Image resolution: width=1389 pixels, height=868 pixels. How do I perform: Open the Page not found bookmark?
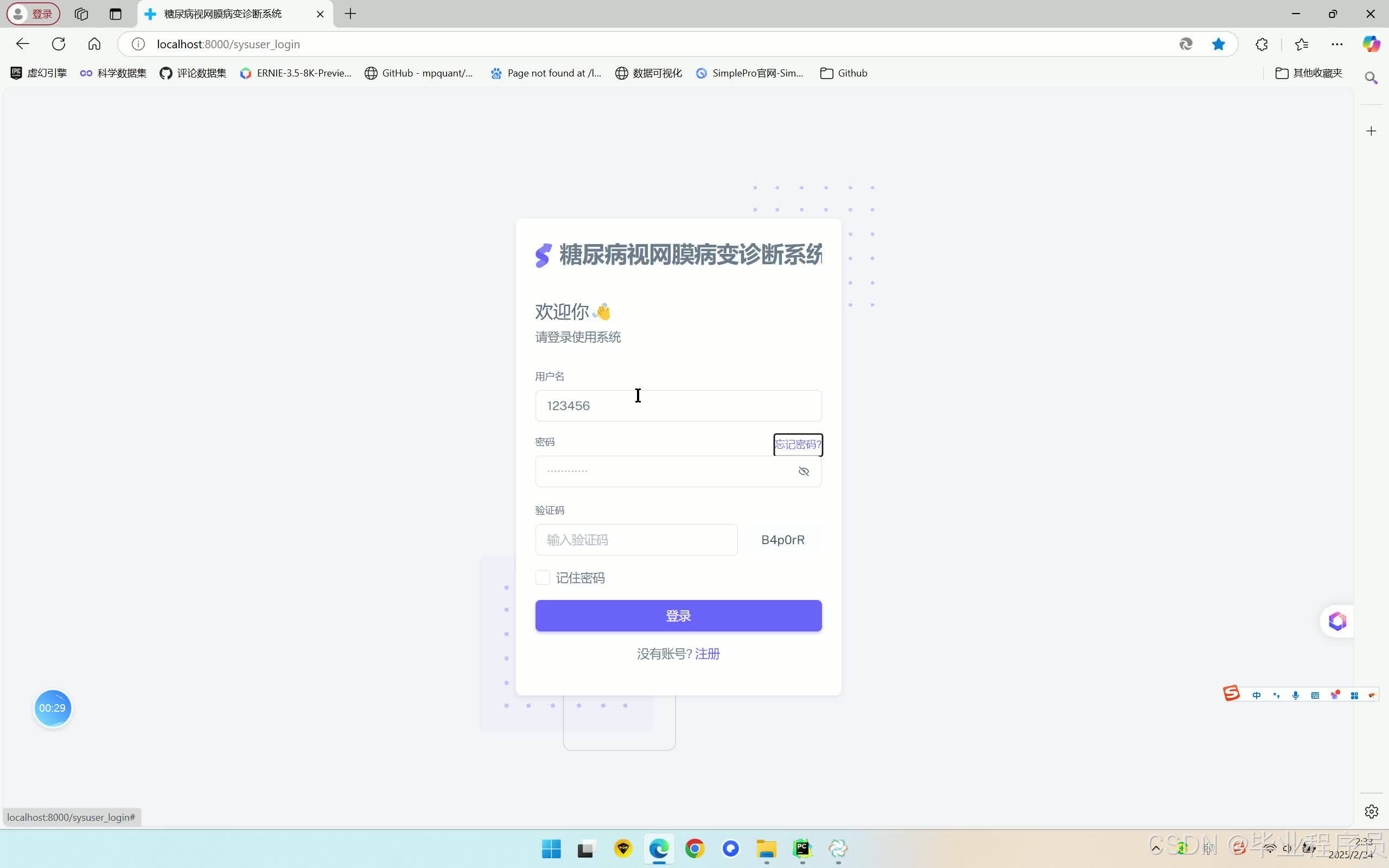coord(546,73)
